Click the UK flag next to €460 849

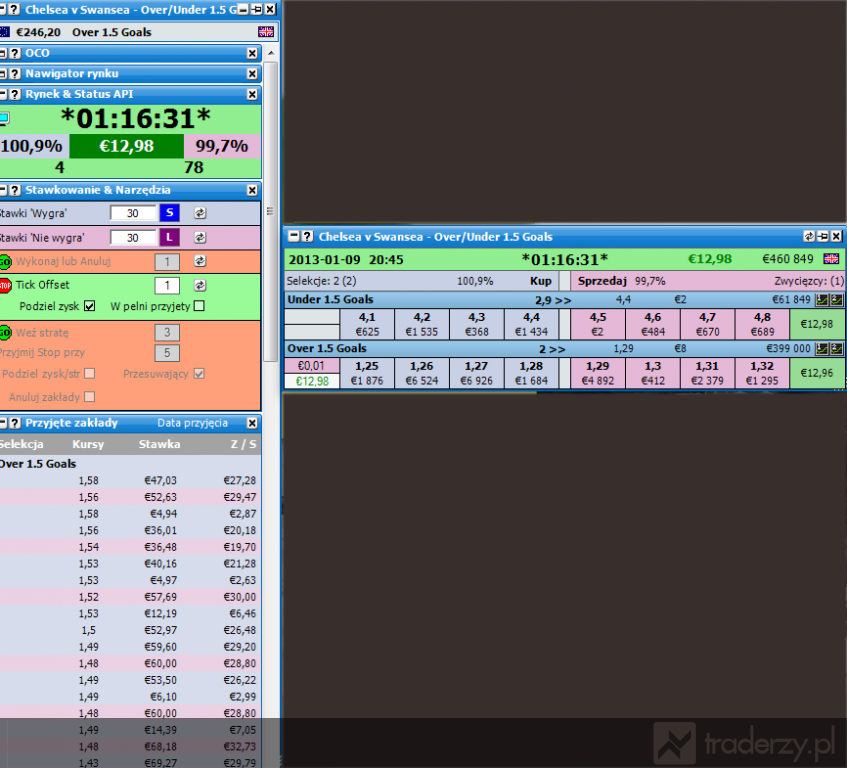[831, 259]
